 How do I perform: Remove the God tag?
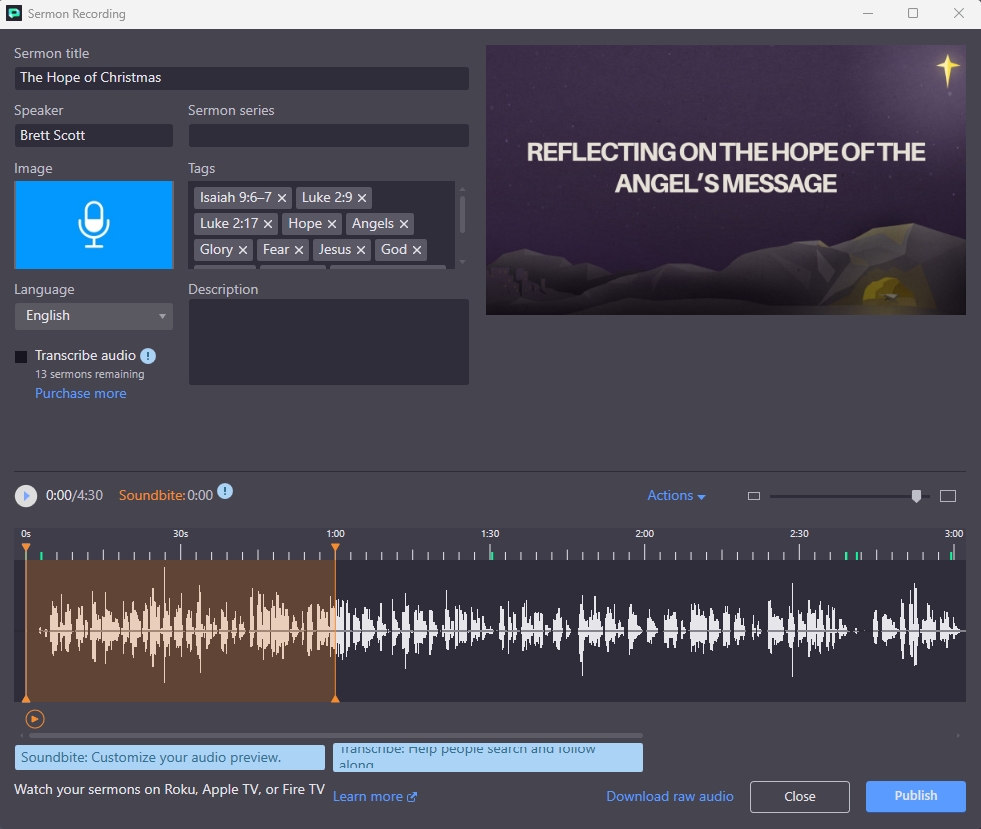[x=417, y=250]
